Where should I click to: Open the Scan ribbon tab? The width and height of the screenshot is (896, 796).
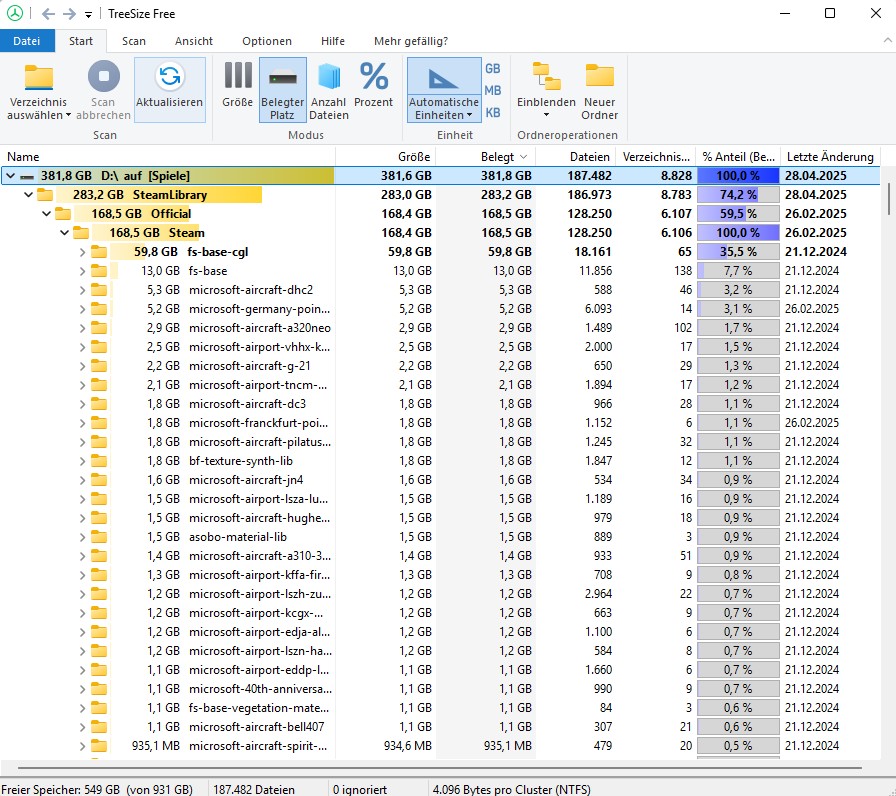pyautogui.click(x=134, y=41)
